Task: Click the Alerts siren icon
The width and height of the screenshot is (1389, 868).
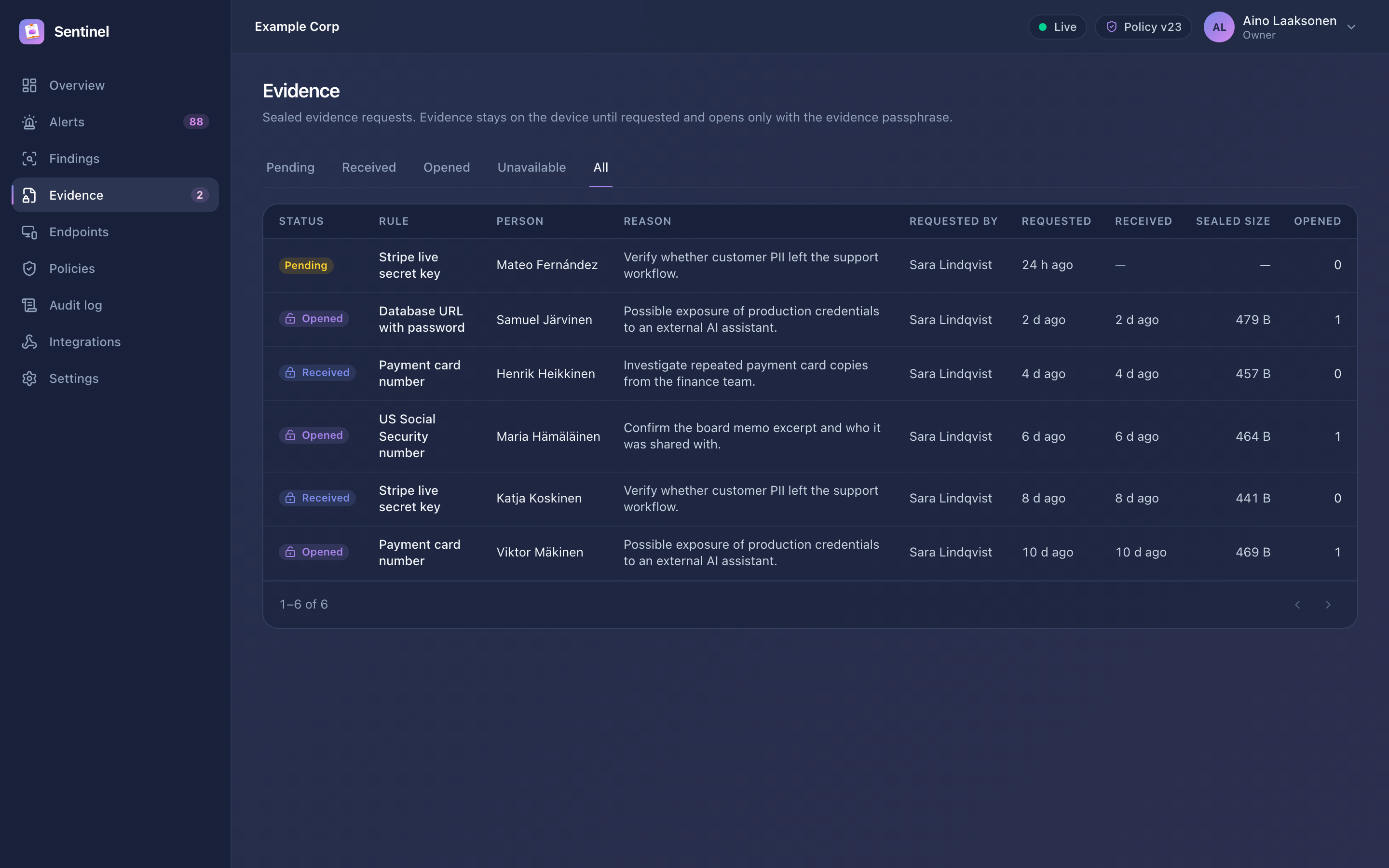Action: coord(29,122)
